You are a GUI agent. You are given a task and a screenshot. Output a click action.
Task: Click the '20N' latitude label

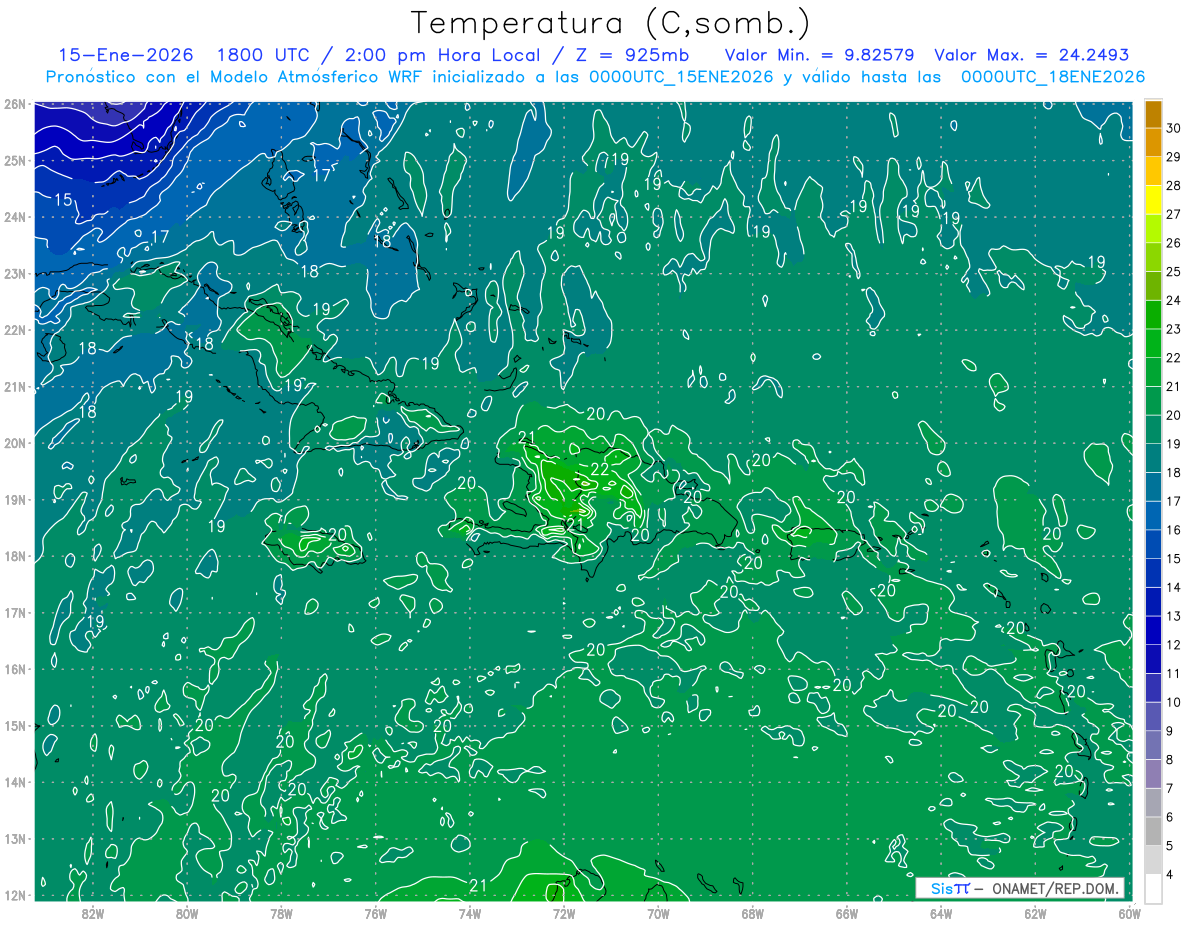tap(15, 443)
